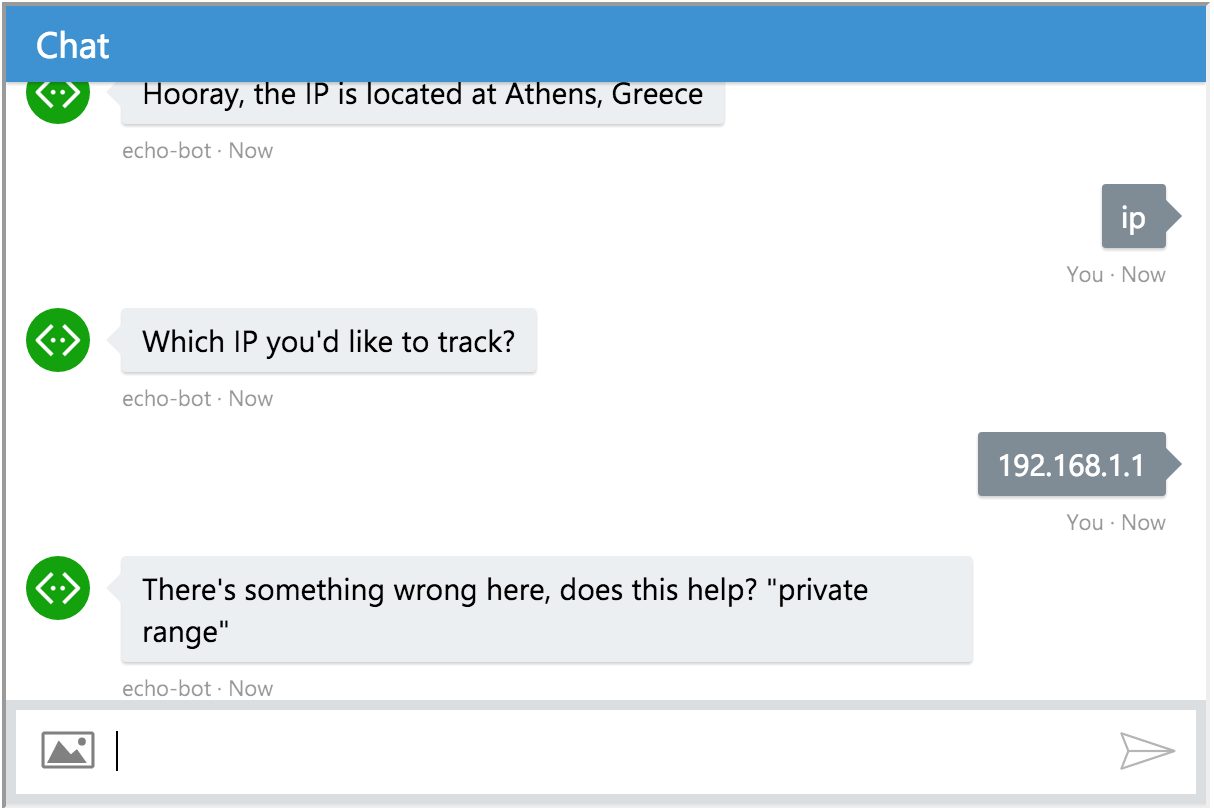Image resolution: width=1214 pixels, height=808 pixels.
Task: Select the "192.168.1.1" message bubble
Action: pos(1071,465)
